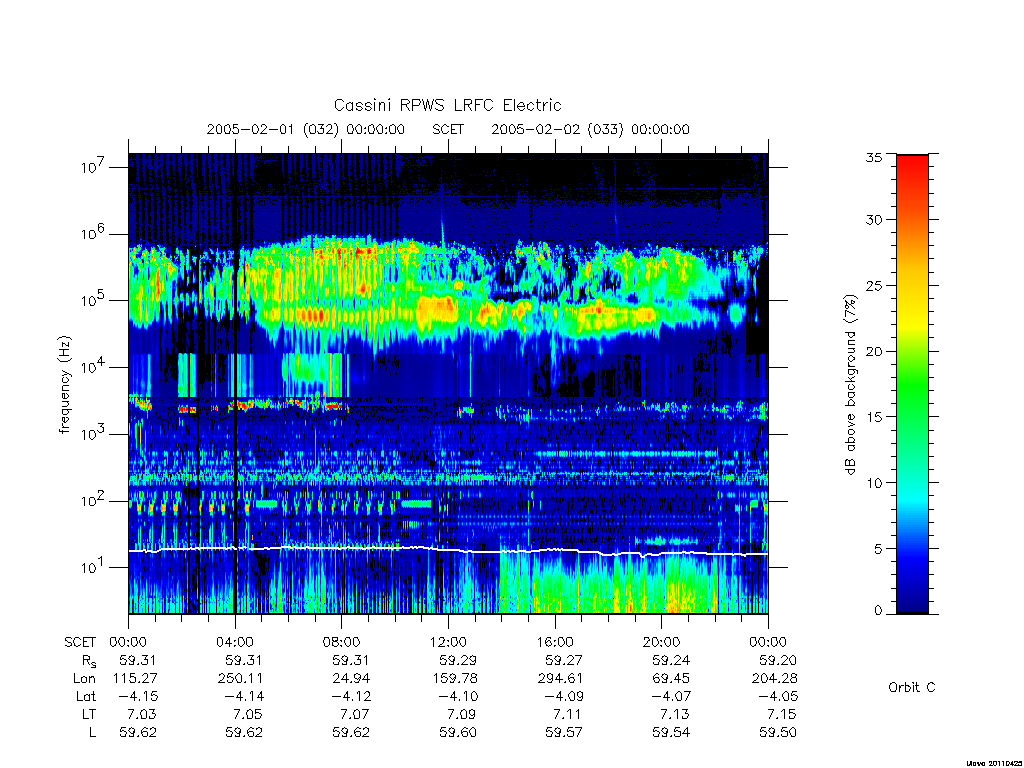Click the 10^1 frequency tick label
Viewport: 1024px width, 768px height.
tap(93, 567)
